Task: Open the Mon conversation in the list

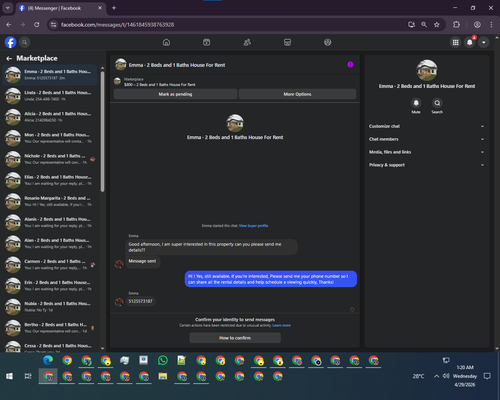Action: pos(50,138)
